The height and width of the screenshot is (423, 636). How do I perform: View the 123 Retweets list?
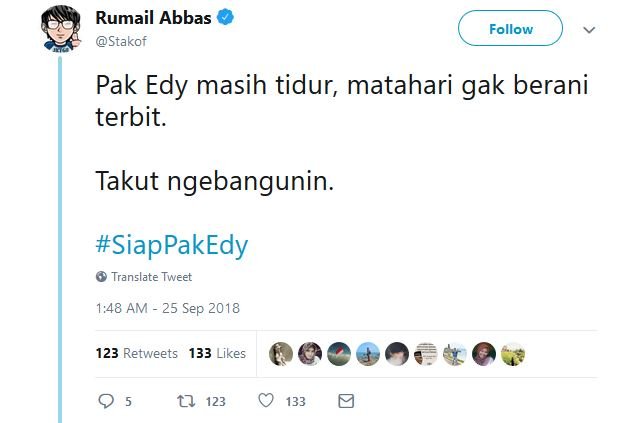pos(136,353)
